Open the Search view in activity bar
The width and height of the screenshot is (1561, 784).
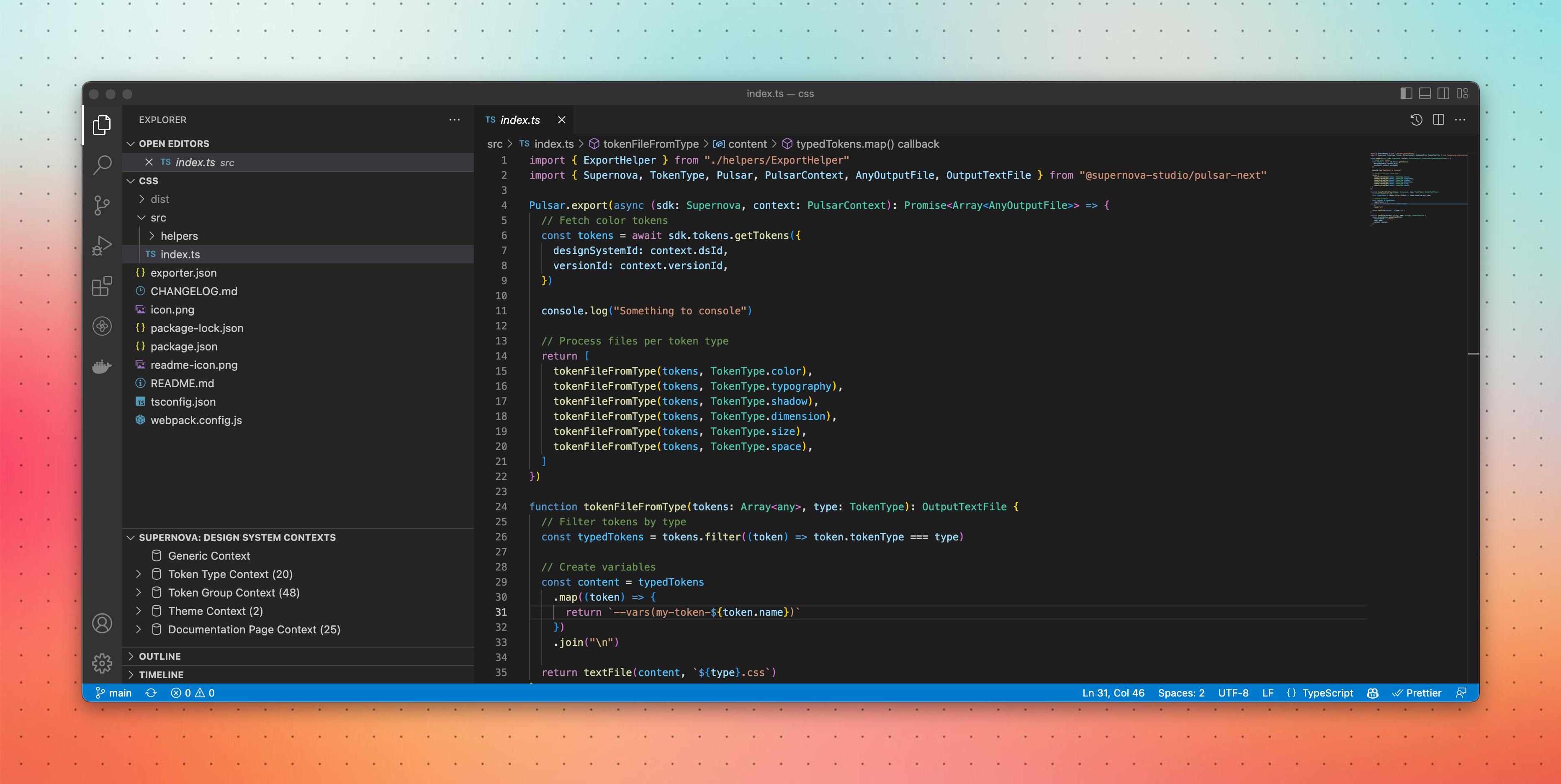(102, 164)
